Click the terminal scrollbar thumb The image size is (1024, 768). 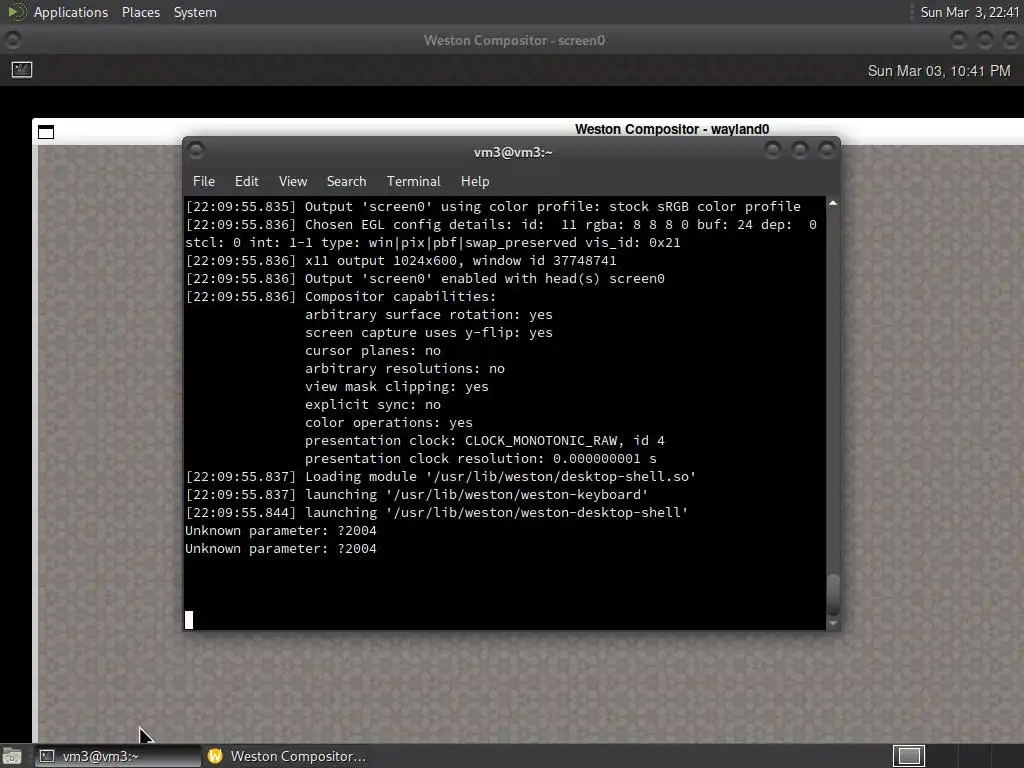[833, 594]
